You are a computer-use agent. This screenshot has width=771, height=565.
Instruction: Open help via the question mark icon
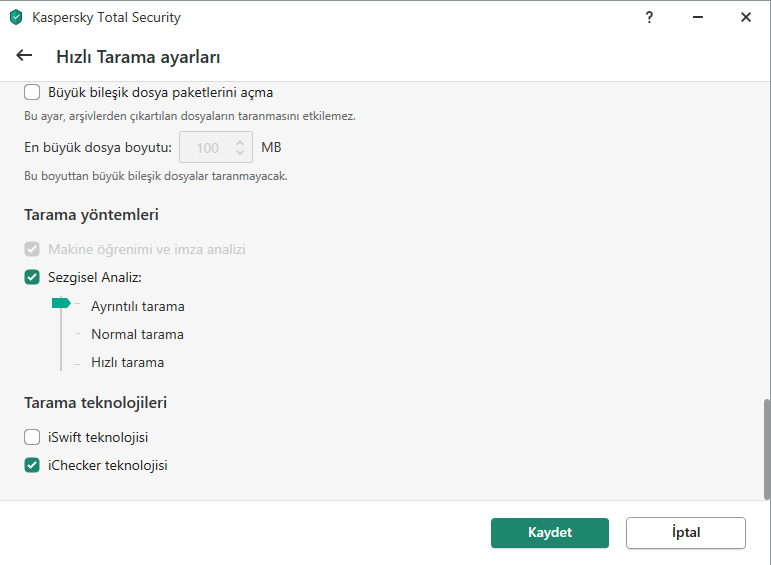coord(649,17)
